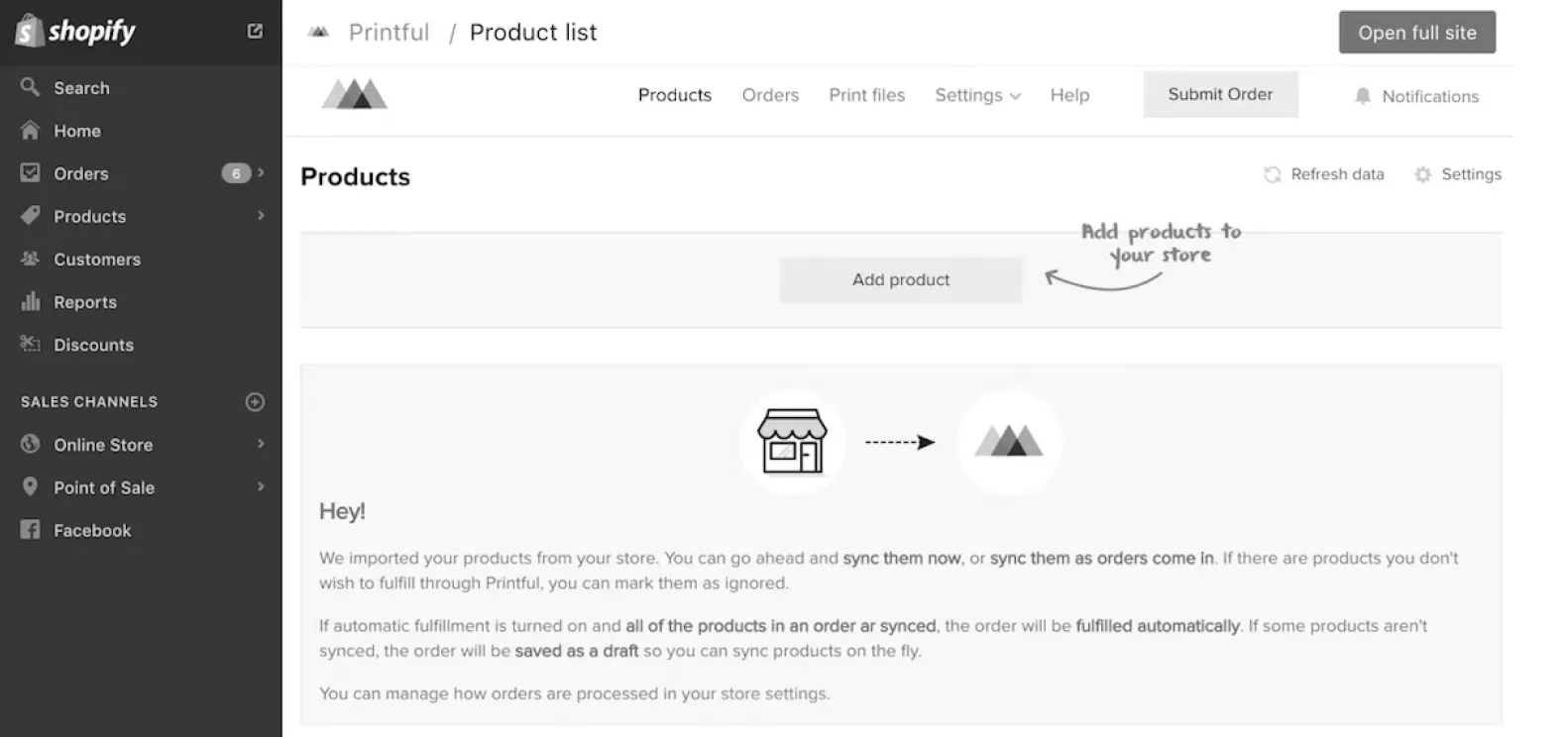Click the 'Product list' breadcrumb text
This screenshot has width=1568, height=737.
click(533, 33)
